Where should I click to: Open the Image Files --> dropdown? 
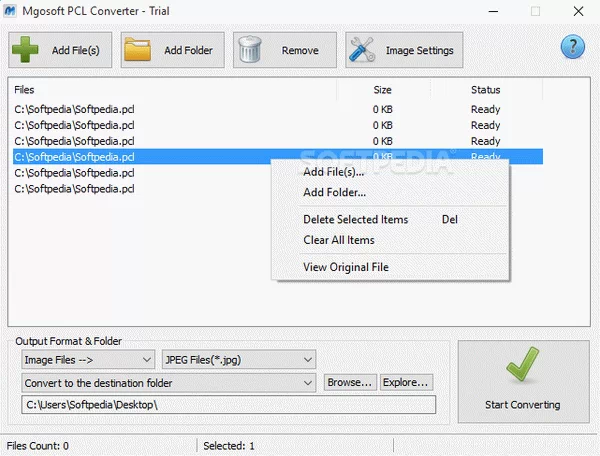[88, 360]
